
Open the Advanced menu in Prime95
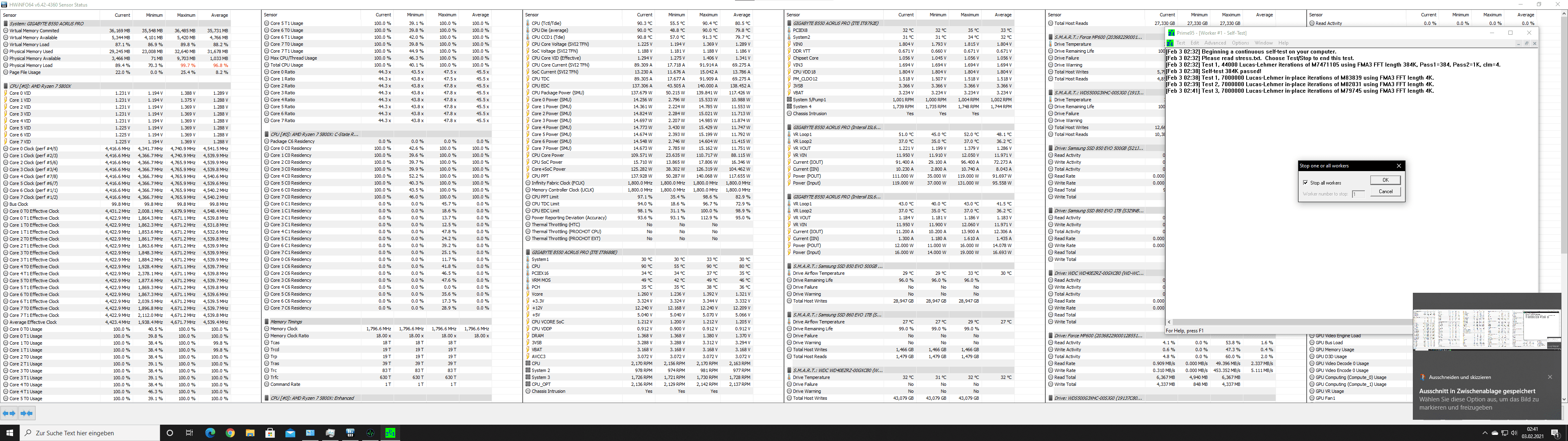point(1215,43)
